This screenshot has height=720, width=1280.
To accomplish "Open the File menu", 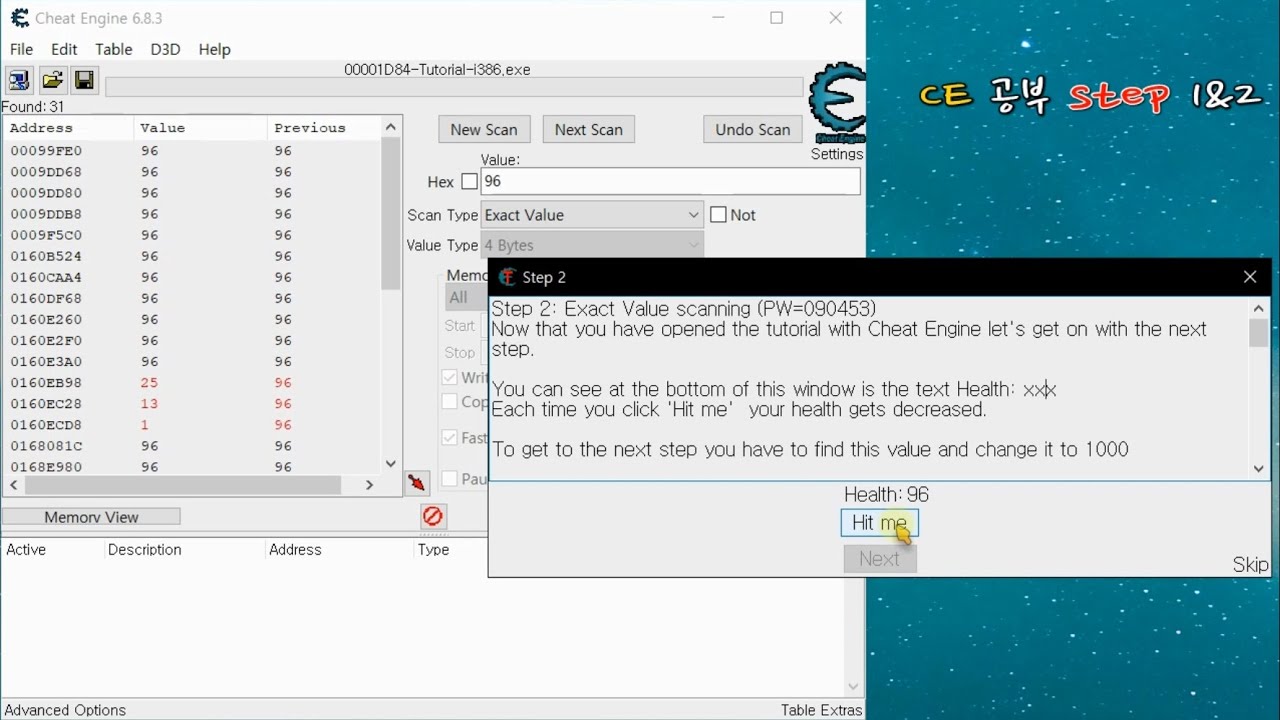I will [21, 49].
